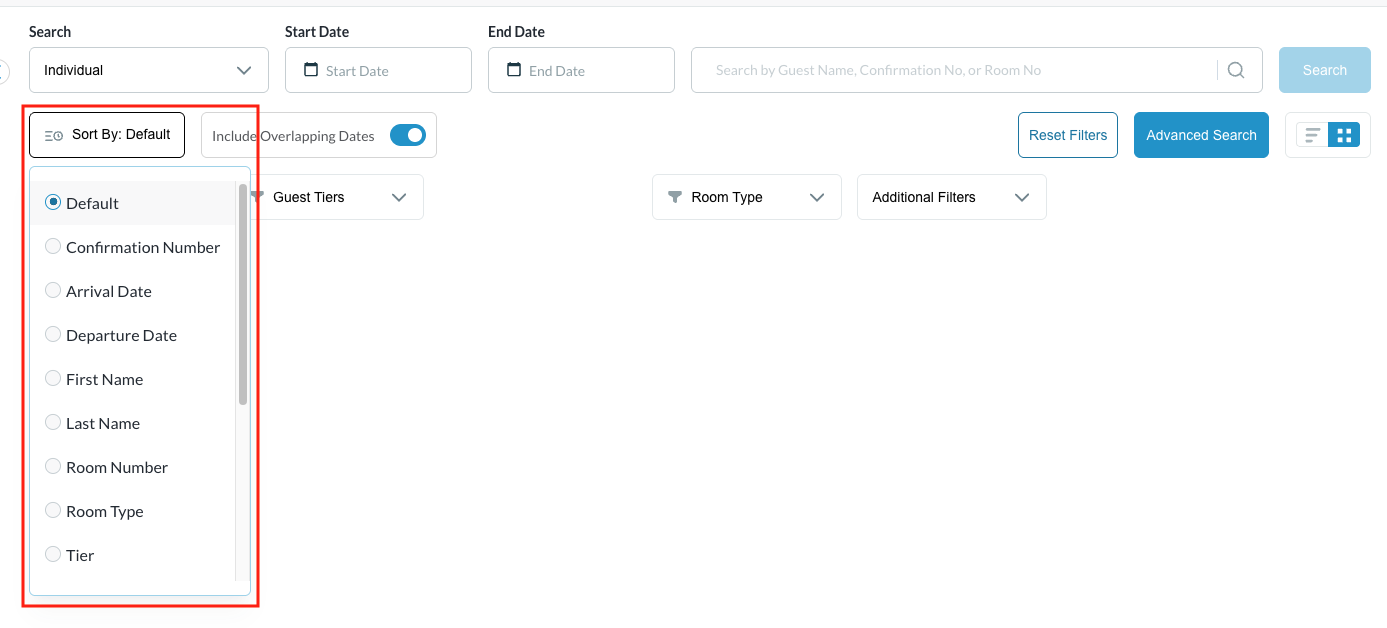
Task: Toggle Include Overlapping Dates switch
Action: (x=408, y=135)
